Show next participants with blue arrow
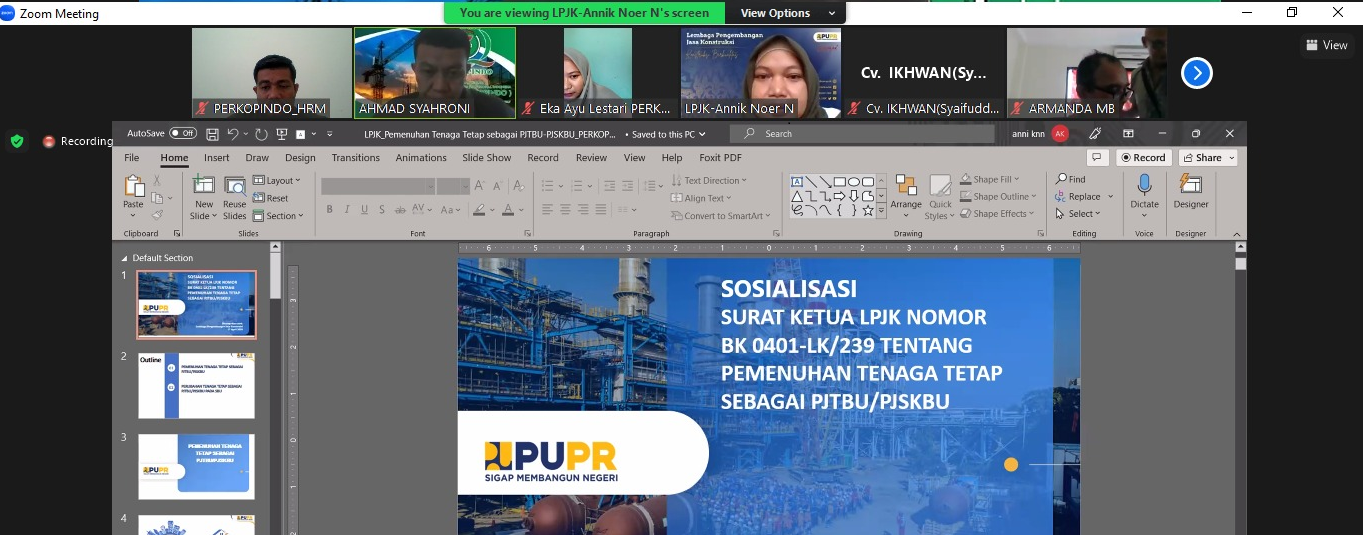Viewport: 1363px width, 535px height. click(1197, 73)
